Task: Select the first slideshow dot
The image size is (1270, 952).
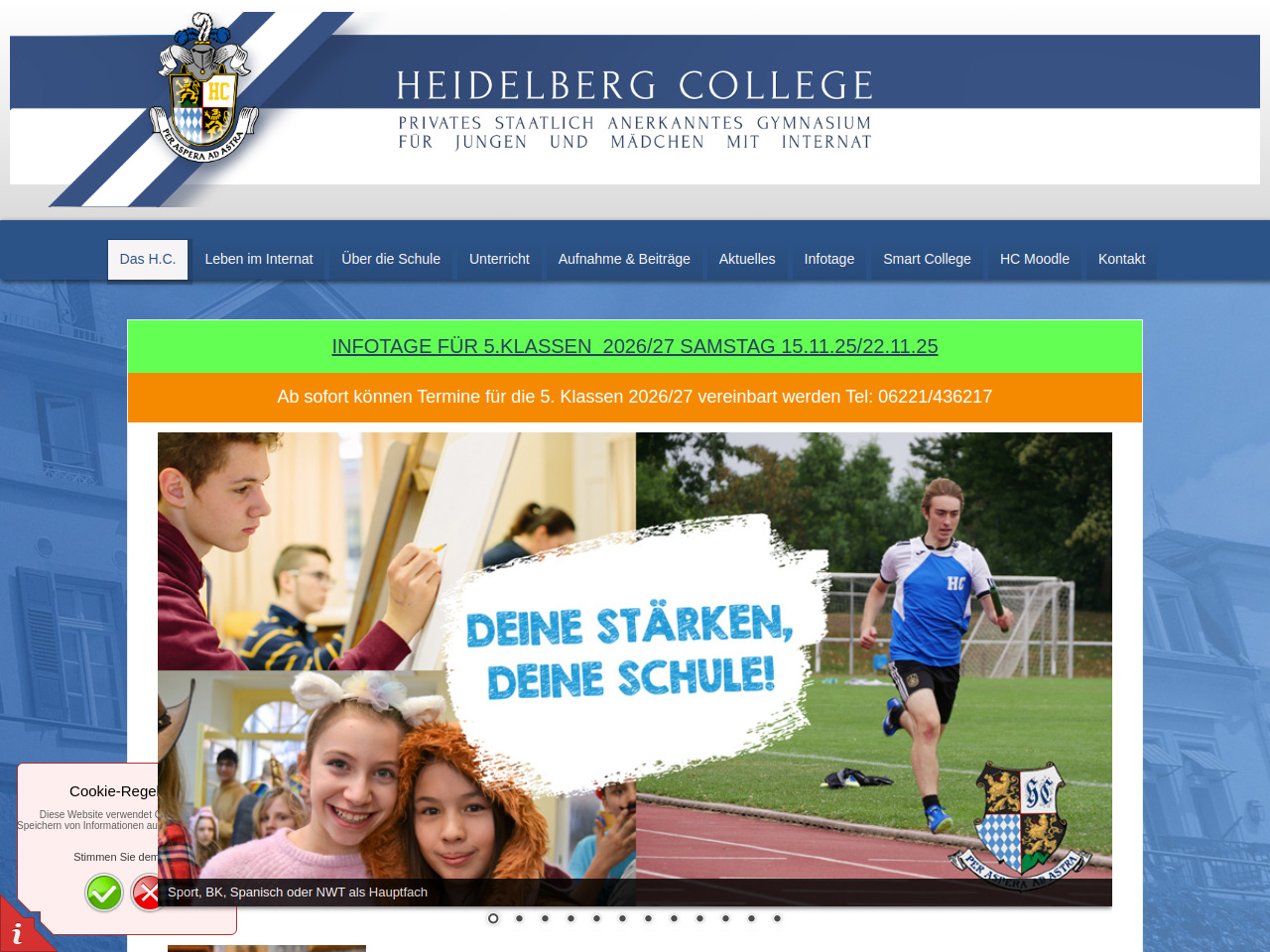Action: [493, 918]
